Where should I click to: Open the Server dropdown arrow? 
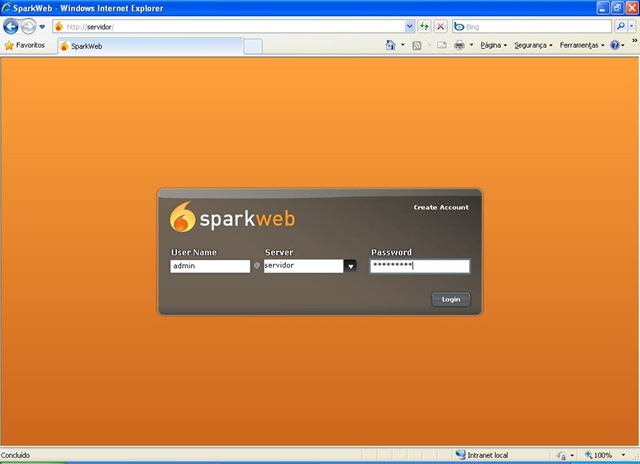point(351,266)
